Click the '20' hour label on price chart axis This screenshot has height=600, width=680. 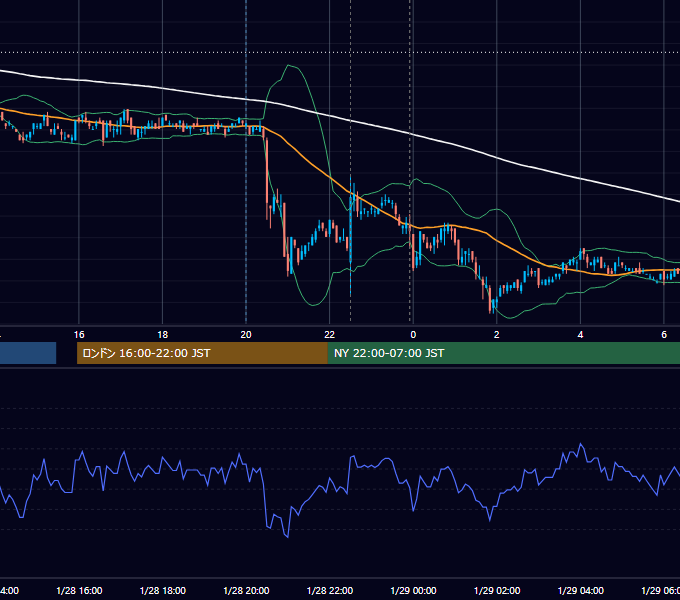[x=246, y=334]
